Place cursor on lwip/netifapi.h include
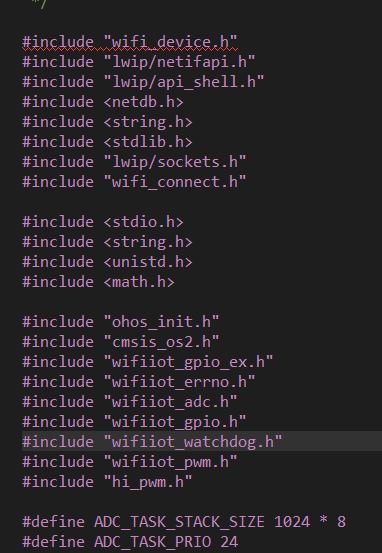Viewport: 382px width, 553px height. click(139, 62)
